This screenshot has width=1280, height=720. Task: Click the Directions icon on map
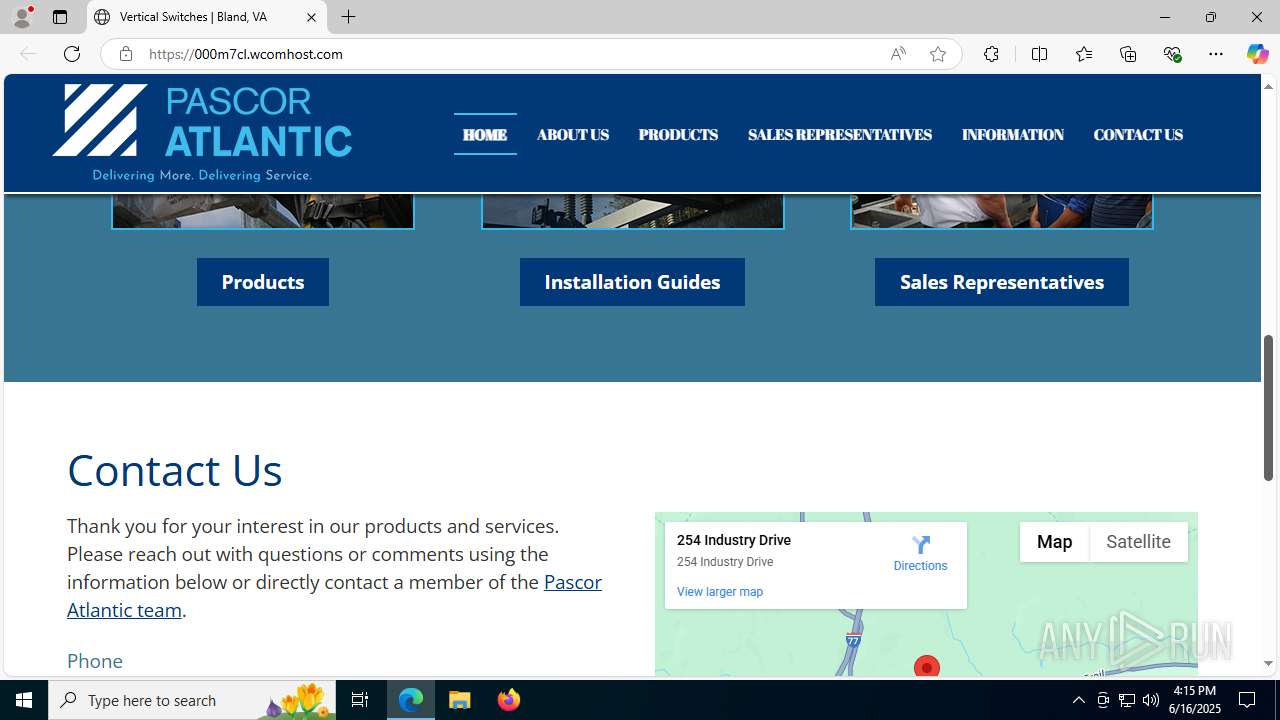(920, 545)
